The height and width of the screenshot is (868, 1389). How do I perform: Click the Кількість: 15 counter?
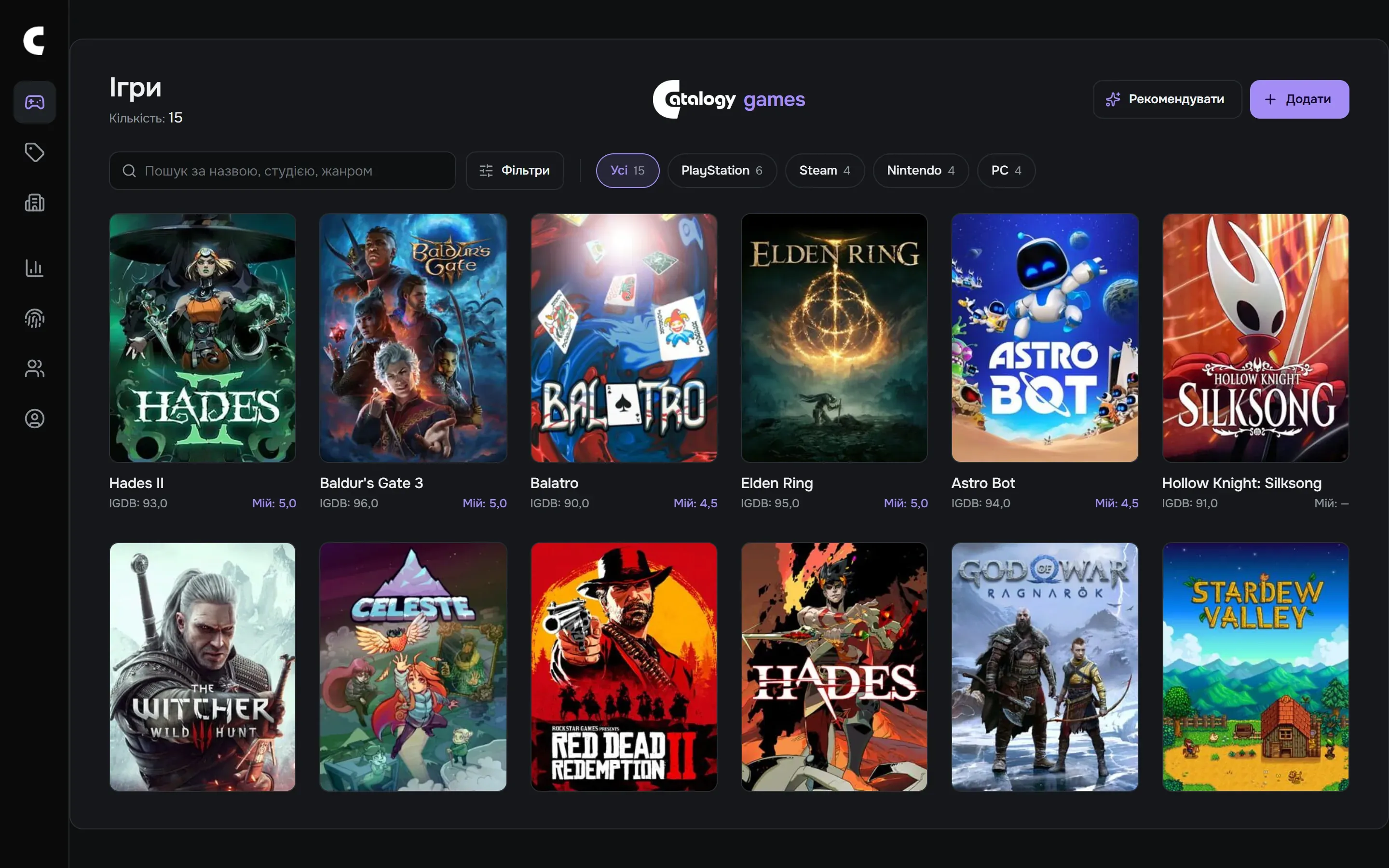point(146,118)
